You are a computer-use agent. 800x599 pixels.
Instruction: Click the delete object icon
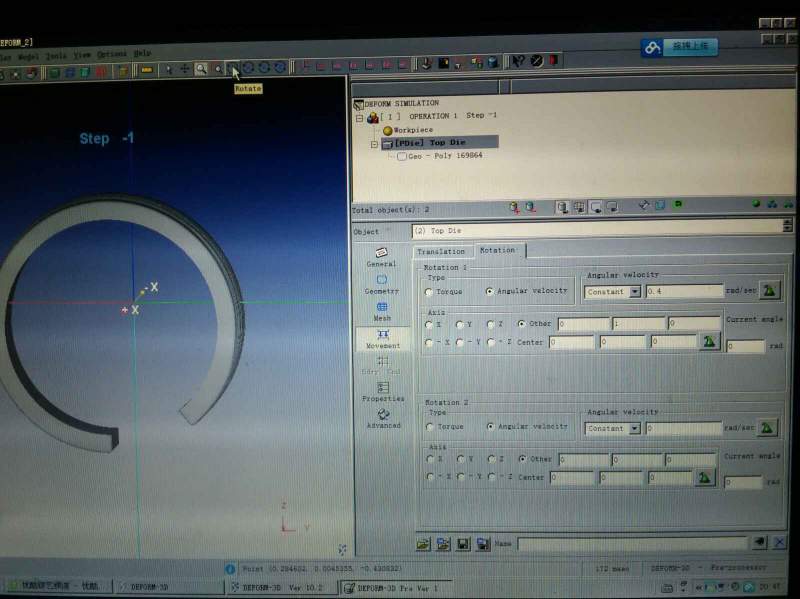pos(531,207)
